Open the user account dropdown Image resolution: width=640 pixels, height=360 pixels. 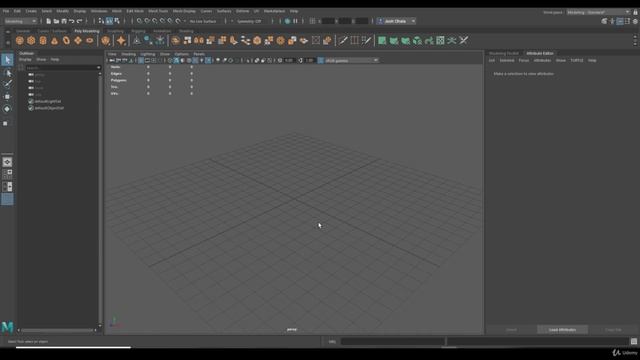(396, 21)
